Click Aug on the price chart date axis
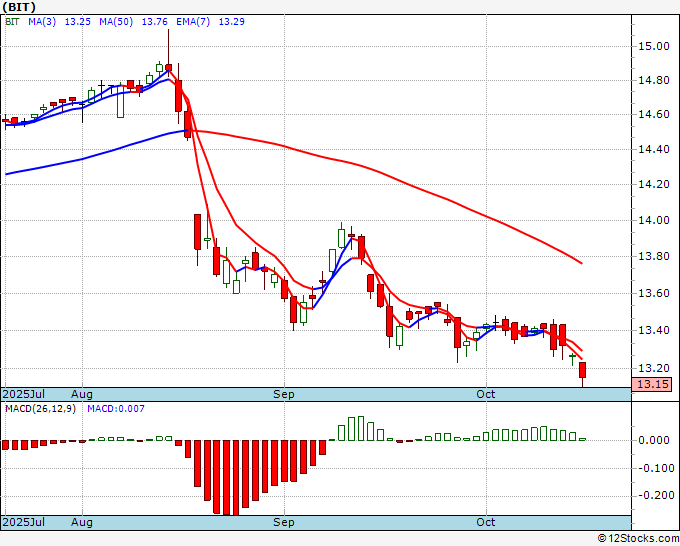 pyautogui.click(x=82, y=394)
